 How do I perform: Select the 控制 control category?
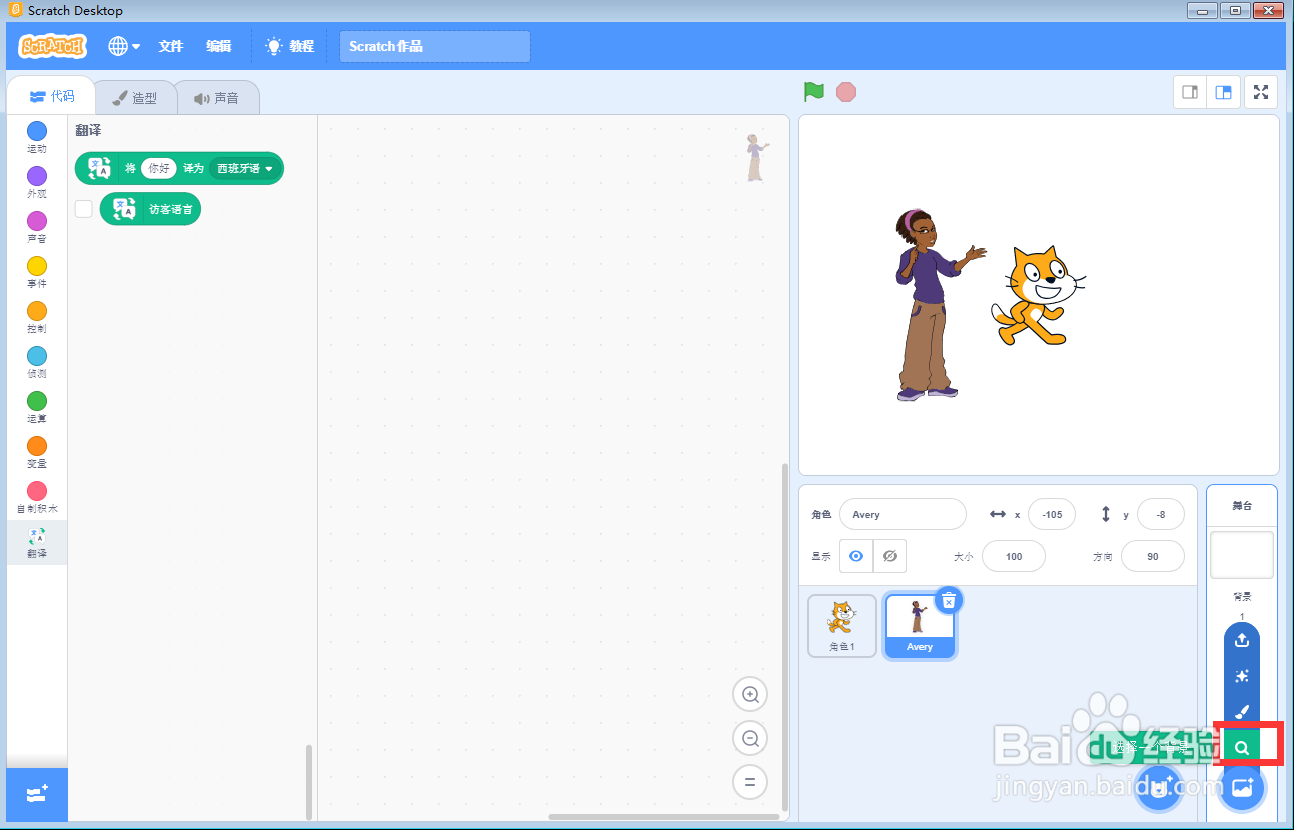point(37,318)
